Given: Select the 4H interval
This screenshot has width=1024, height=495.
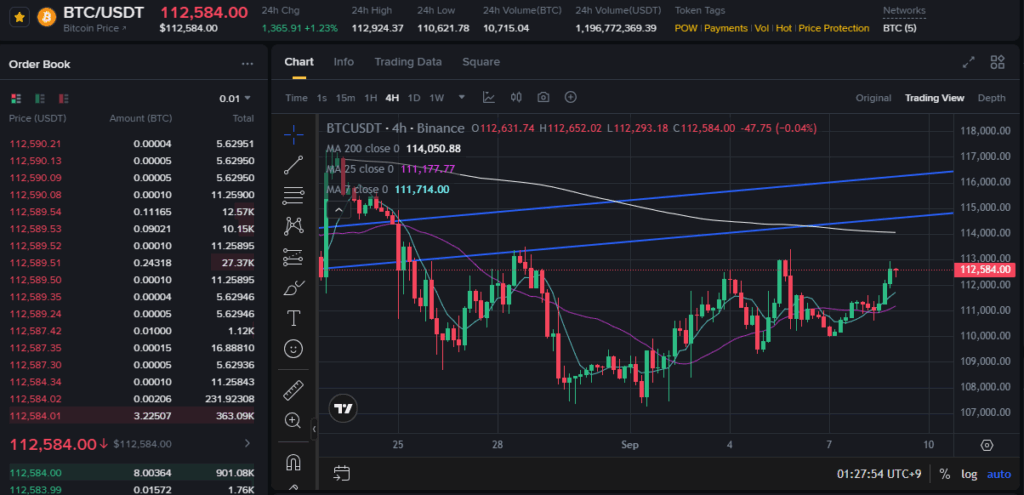Looking at the screenshot, I should point(392,98).
